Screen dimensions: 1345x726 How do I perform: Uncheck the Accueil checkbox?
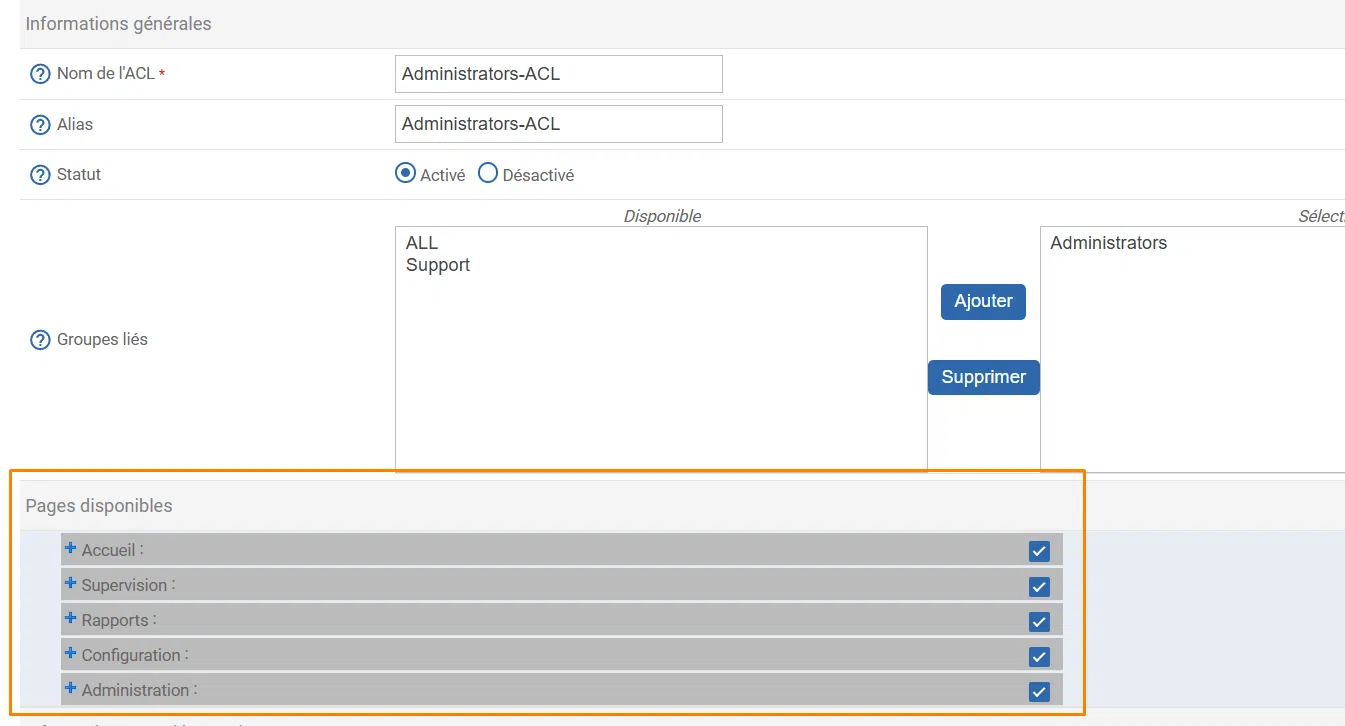click(x=1039, y=550)
